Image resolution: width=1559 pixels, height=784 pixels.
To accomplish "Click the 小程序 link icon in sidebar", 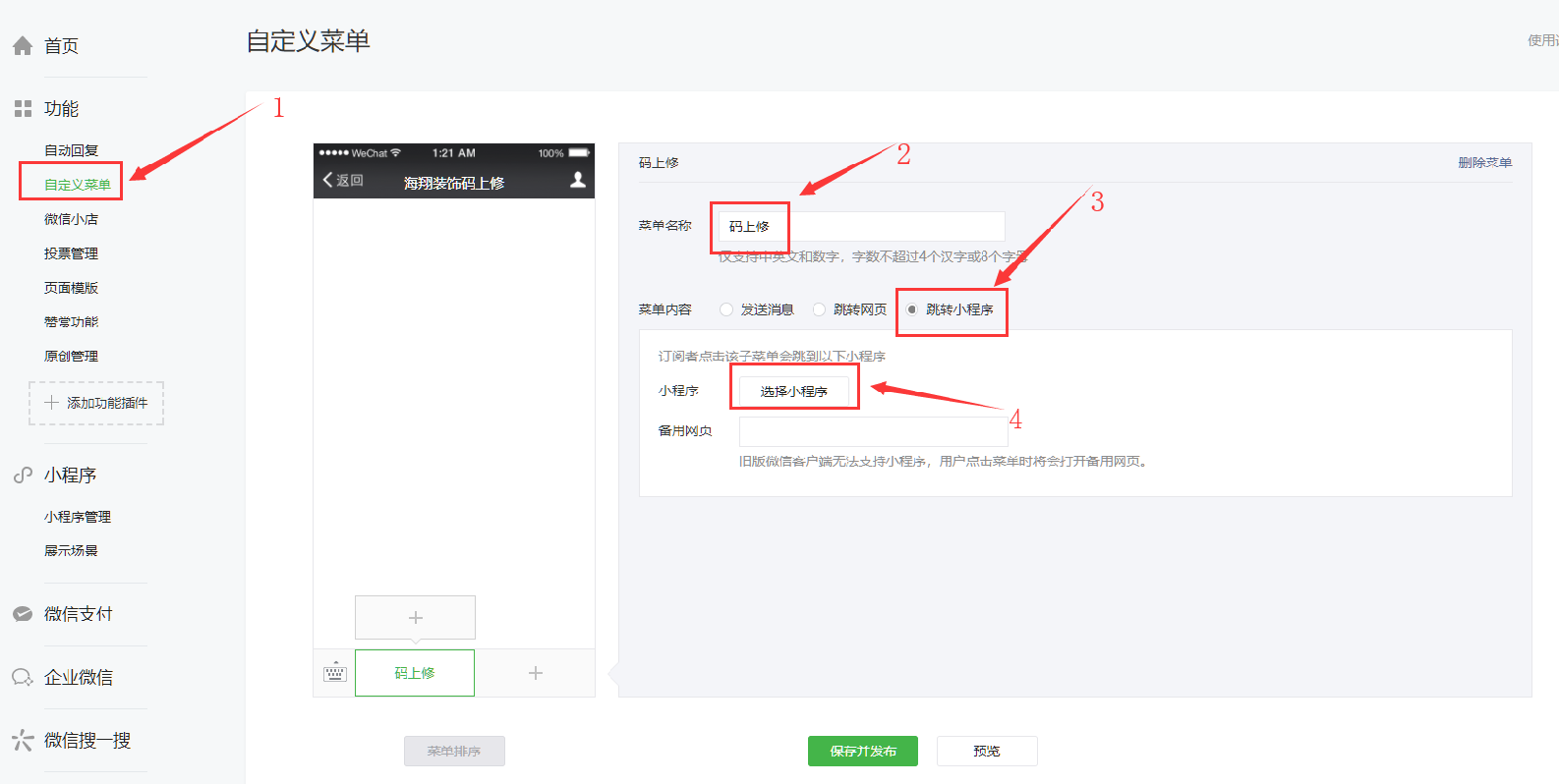I will click(x=23, y=476).
